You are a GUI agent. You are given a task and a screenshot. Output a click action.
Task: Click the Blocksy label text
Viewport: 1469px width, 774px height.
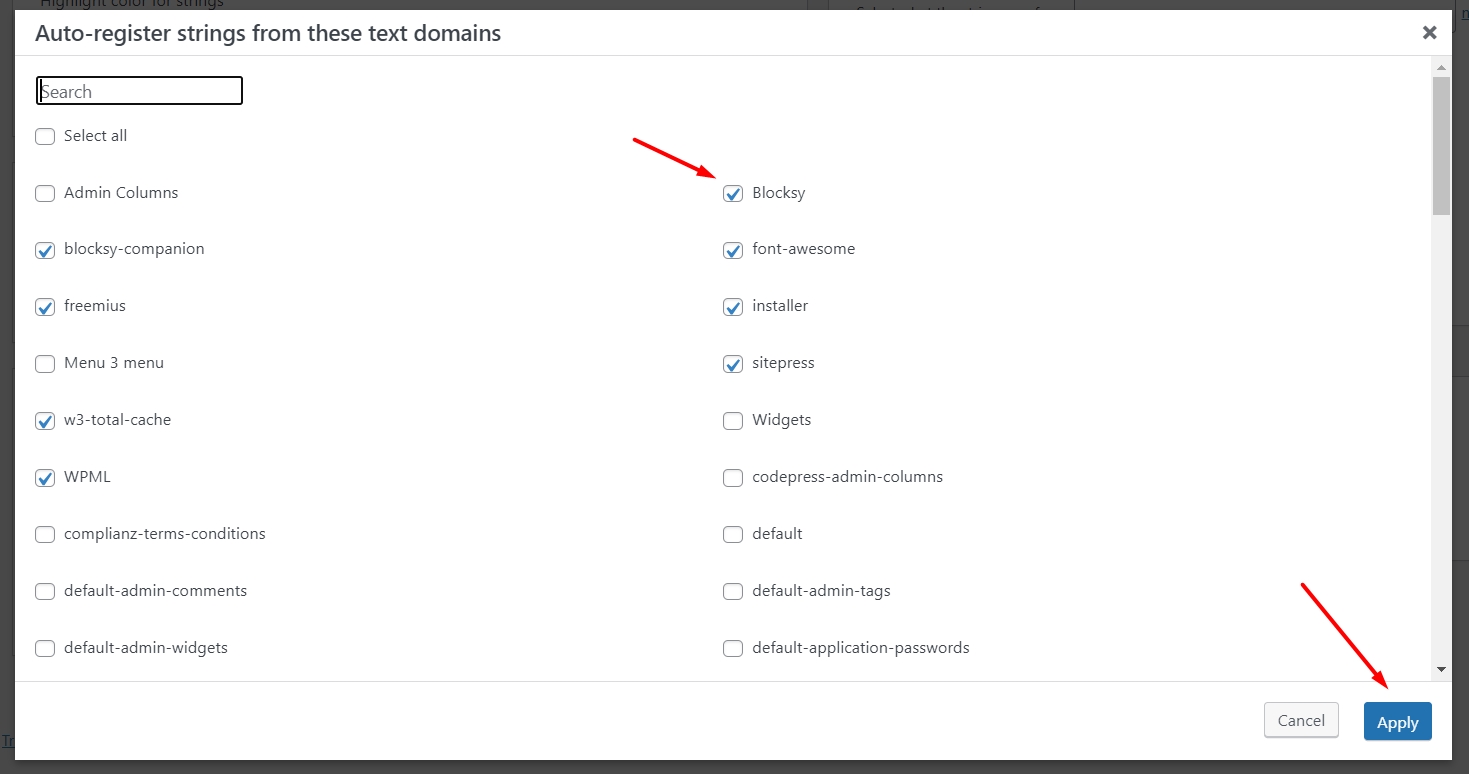point(778,193)
